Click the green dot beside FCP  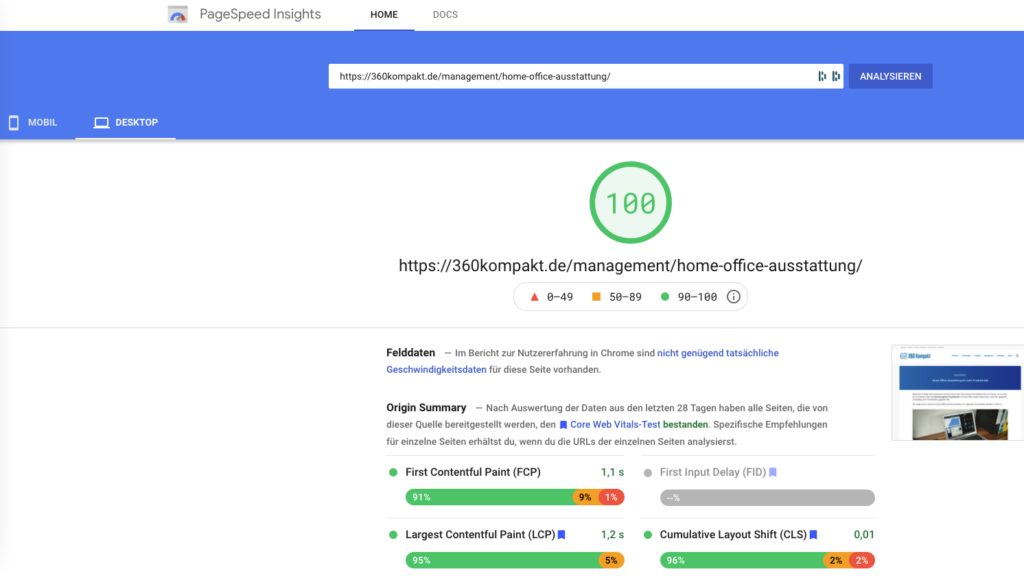coord(393,472)
